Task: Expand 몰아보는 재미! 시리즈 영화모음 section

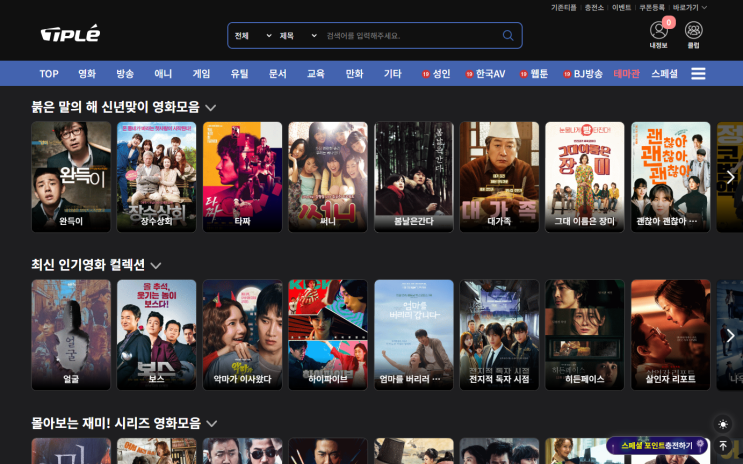Action: point(212,423)
